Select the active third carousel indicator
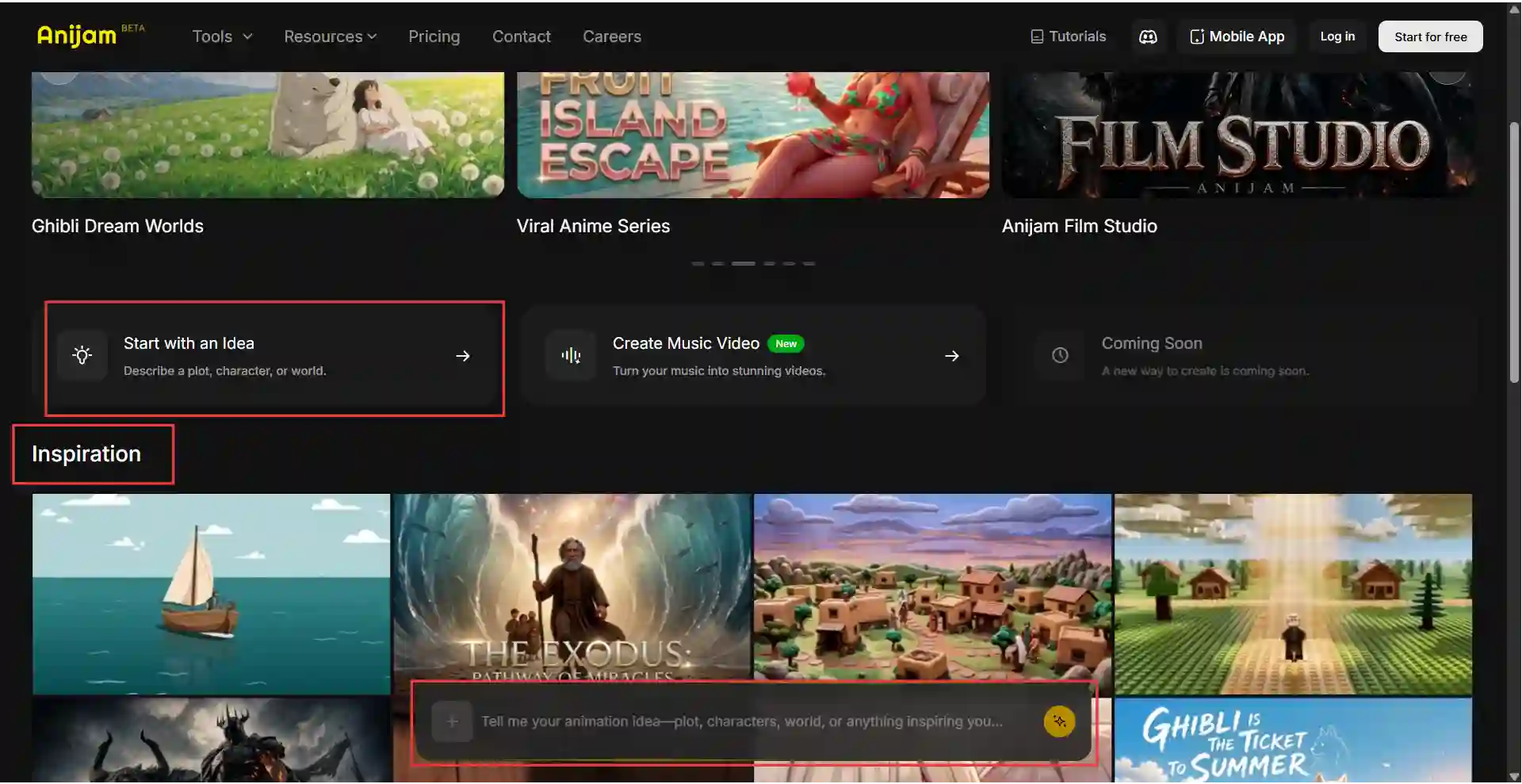The image size is (1522, 784). coord(743,263)
